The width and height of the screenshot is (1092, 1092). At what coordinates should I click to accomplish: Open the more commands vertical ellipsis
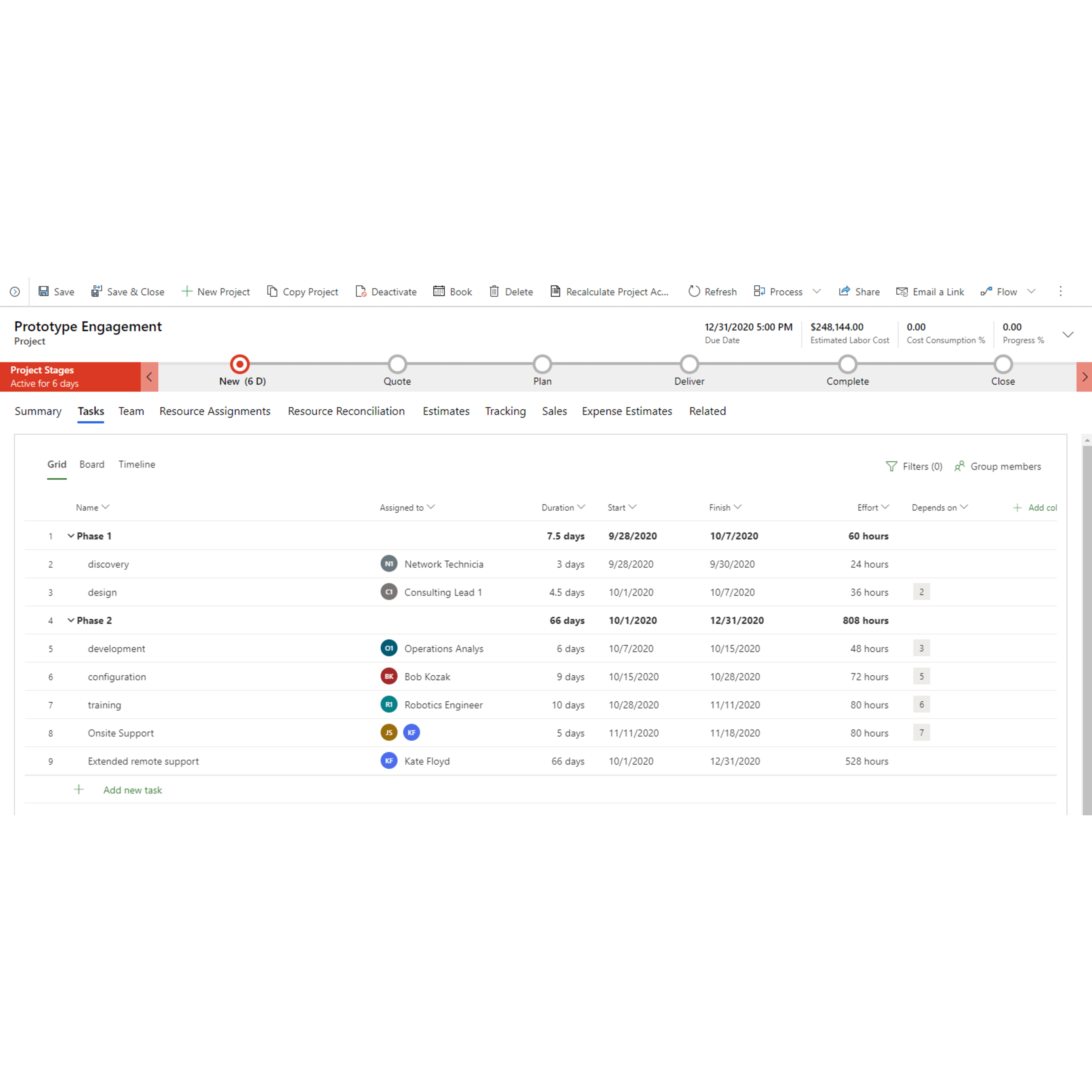(x=1060, y=291)
